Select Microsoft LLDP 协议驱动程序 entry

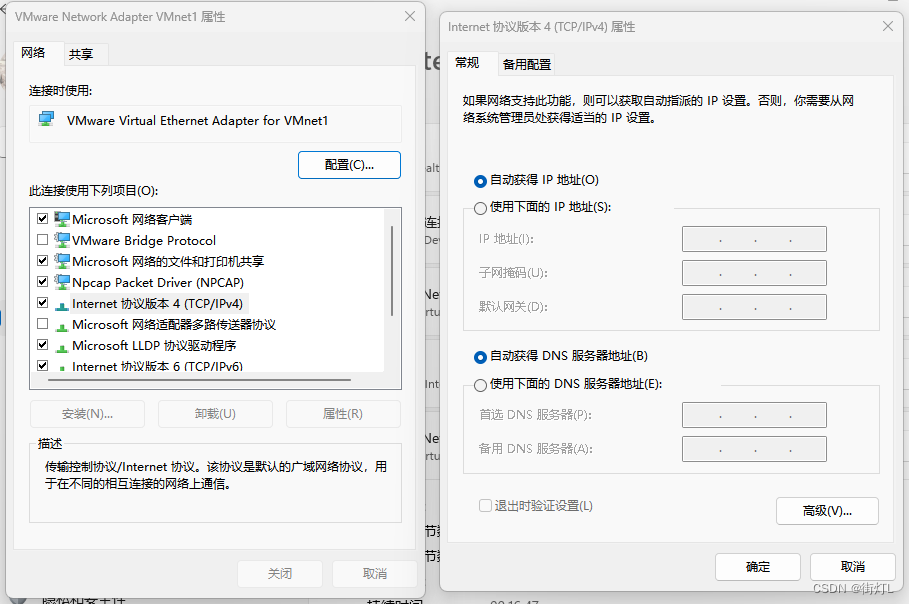[154, 346]
